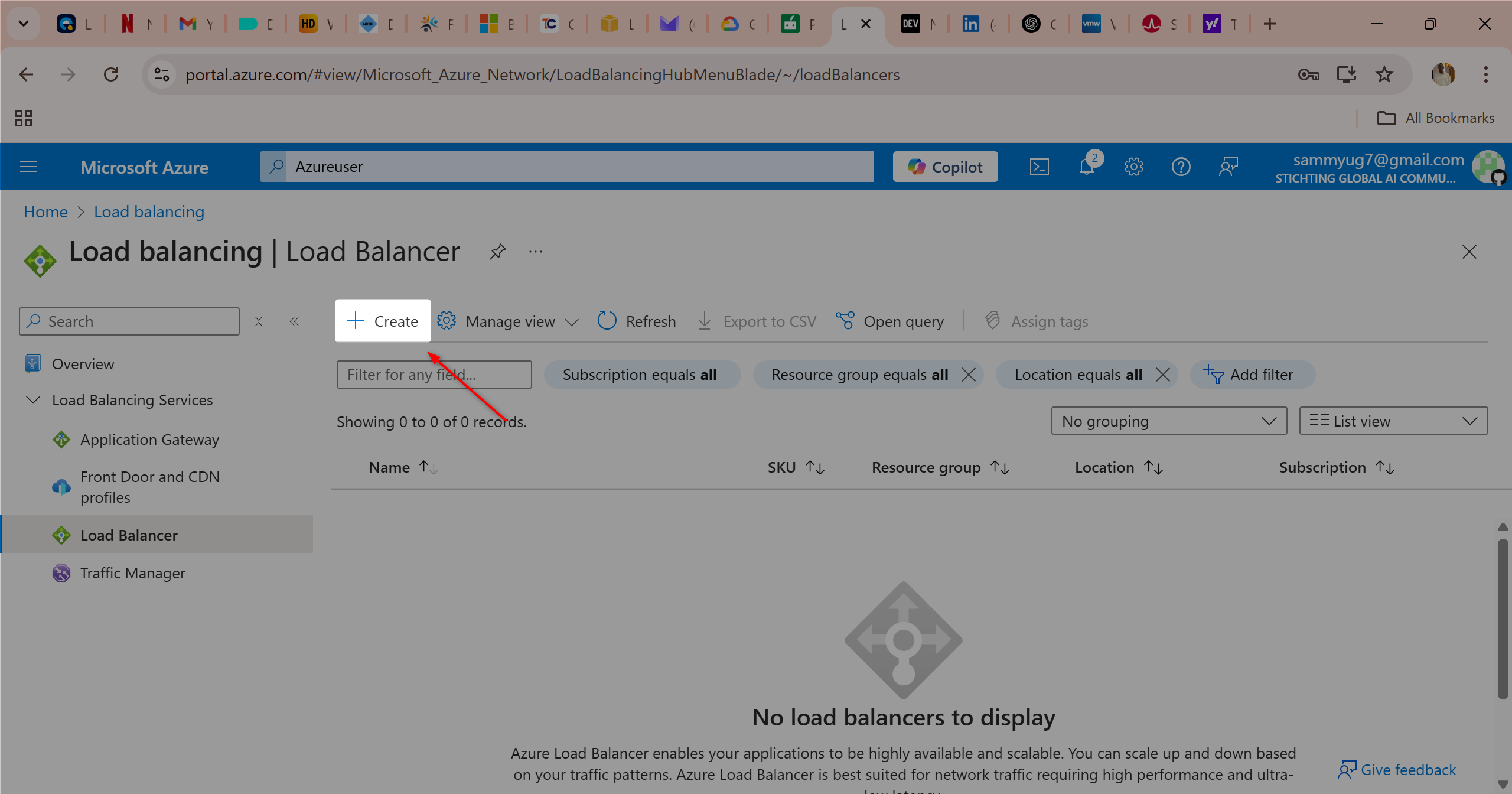Sort by Location column
1512x794 pixels.
(1119, 467)
